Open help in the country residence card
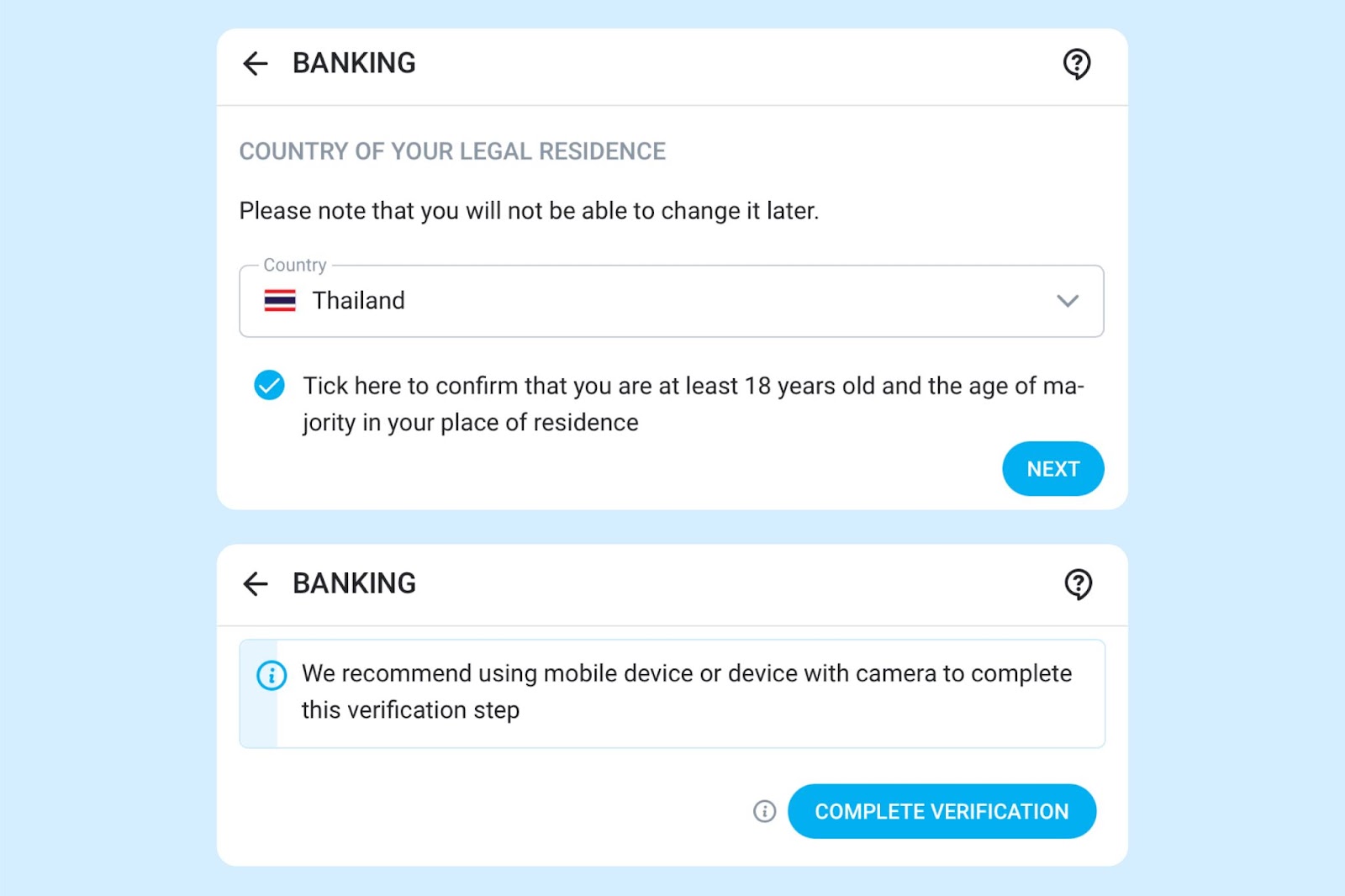Image resolution: width=1345 pixels, height=896 pixels. [1077, 64]
